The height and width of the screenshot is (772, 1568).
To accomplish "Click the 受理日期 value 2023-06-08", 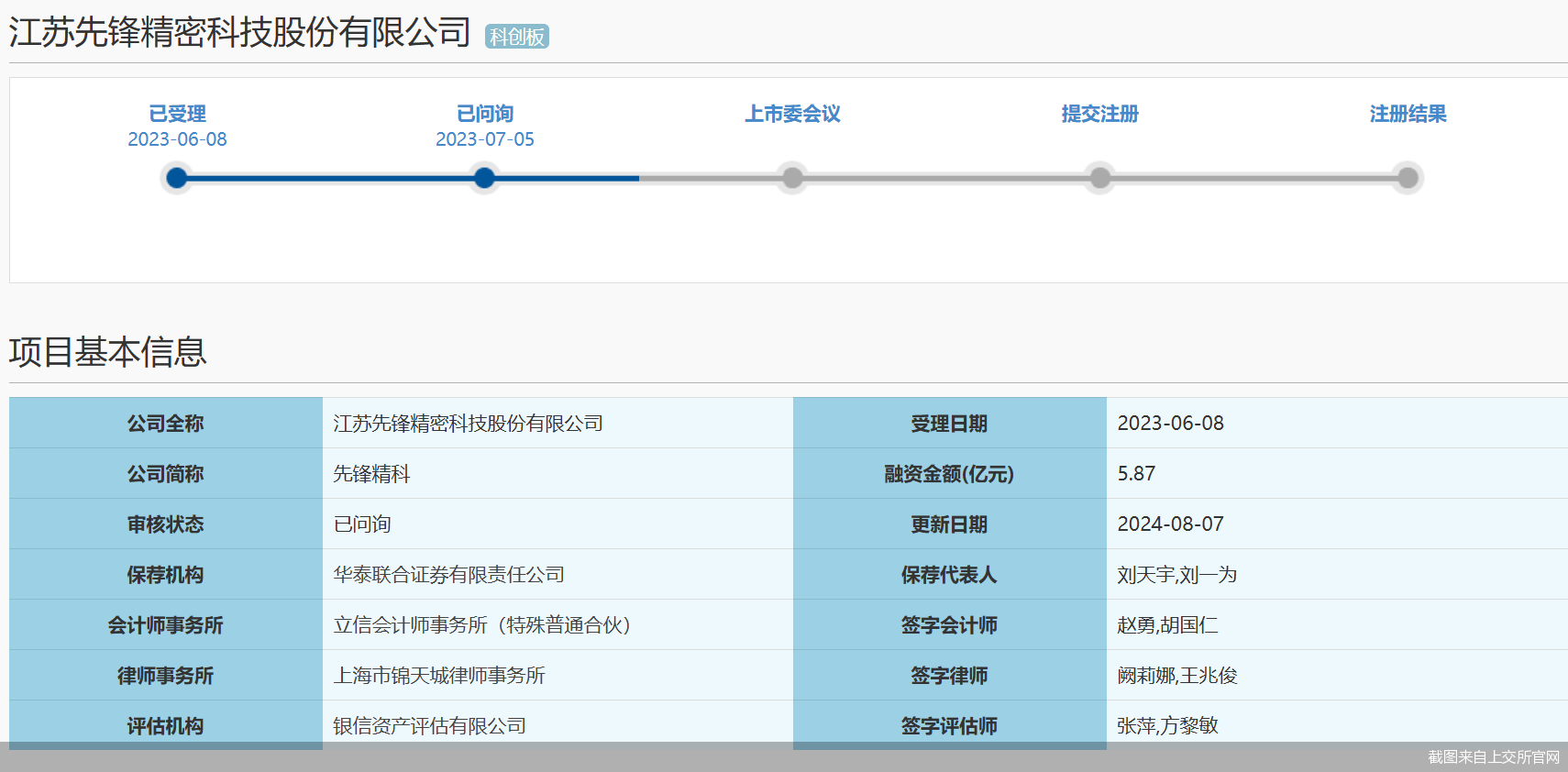I will point(1170,424).
